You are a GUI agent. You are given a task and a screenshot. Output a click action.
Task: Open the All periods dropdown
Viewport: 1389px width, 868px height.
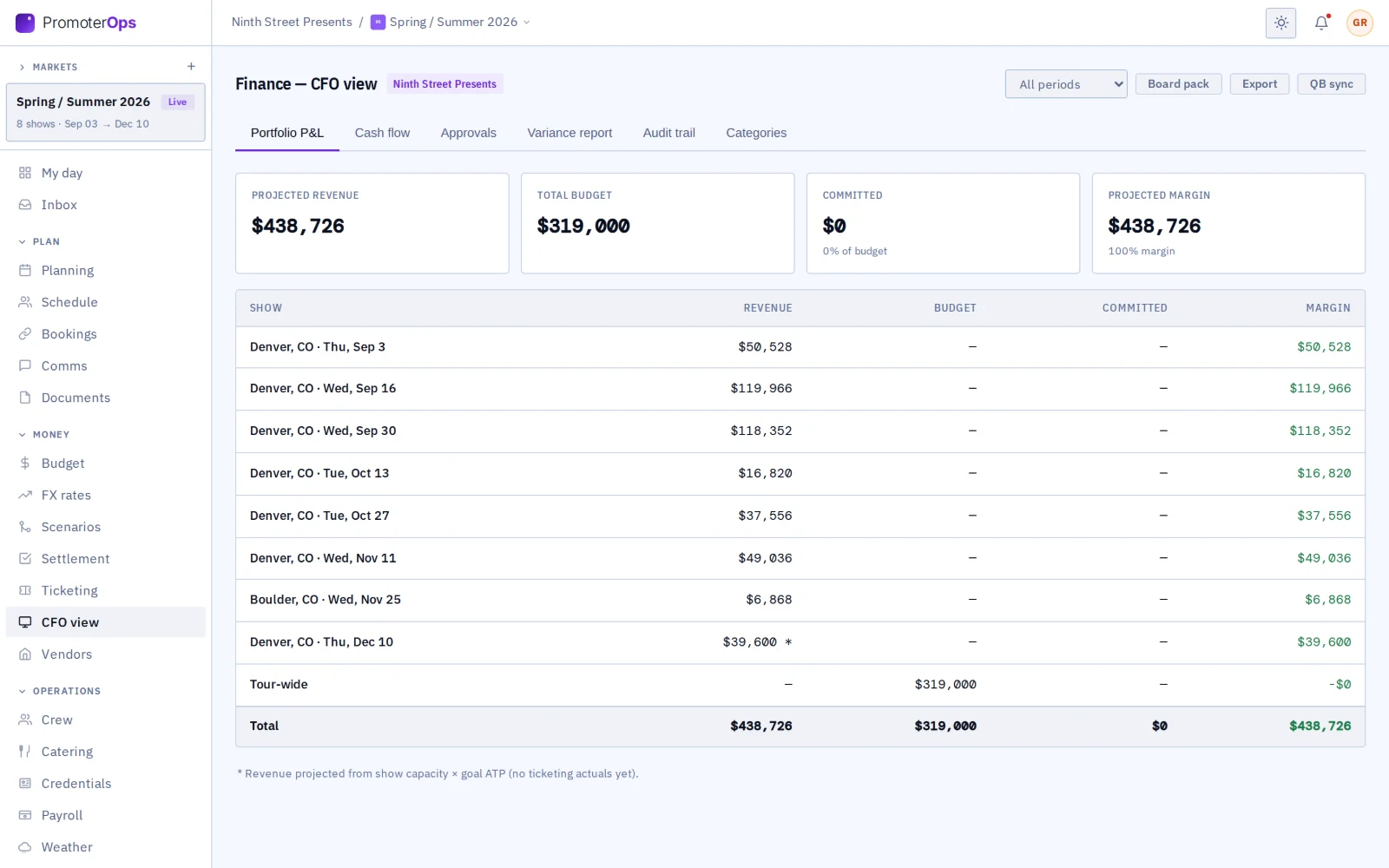[1066, 84]
